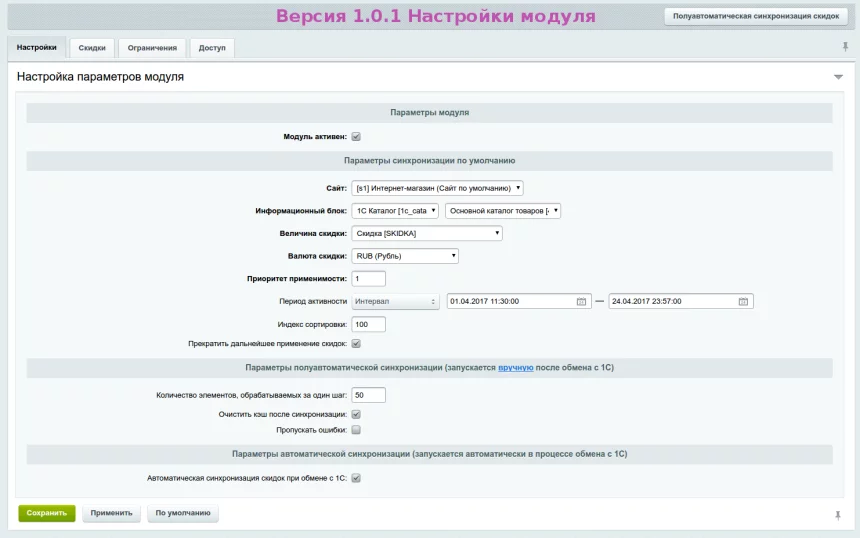
Task: Switch to the 'Скидки' tab
Action: [x=92, y=48]
